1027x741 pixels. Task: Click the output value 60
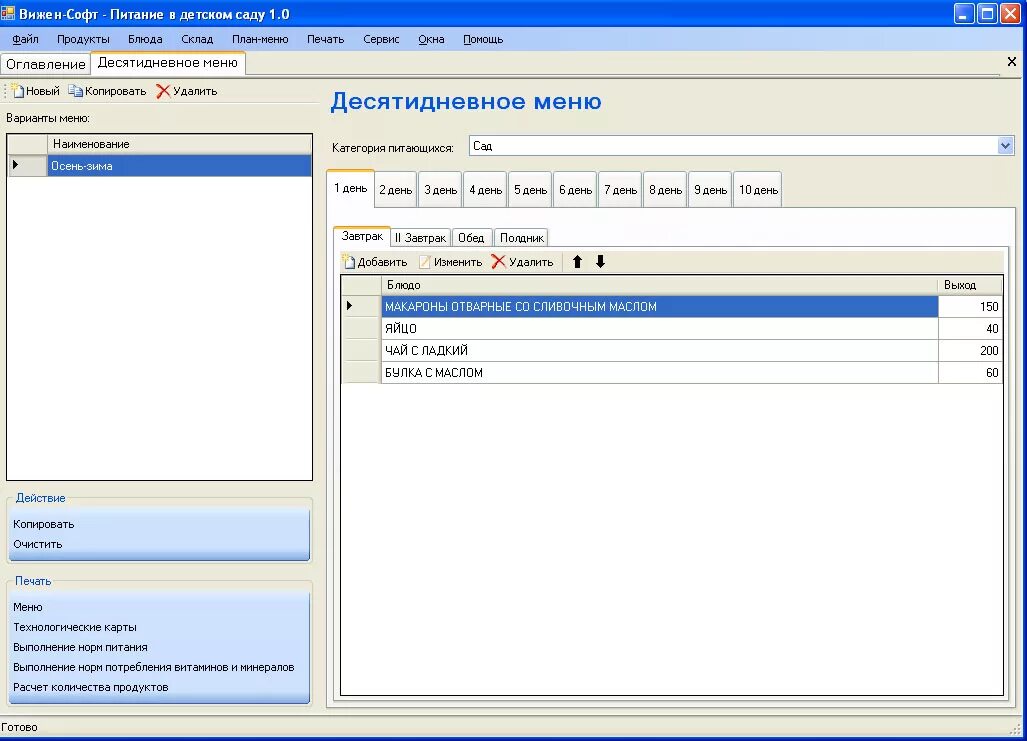[x=970, y=372]
